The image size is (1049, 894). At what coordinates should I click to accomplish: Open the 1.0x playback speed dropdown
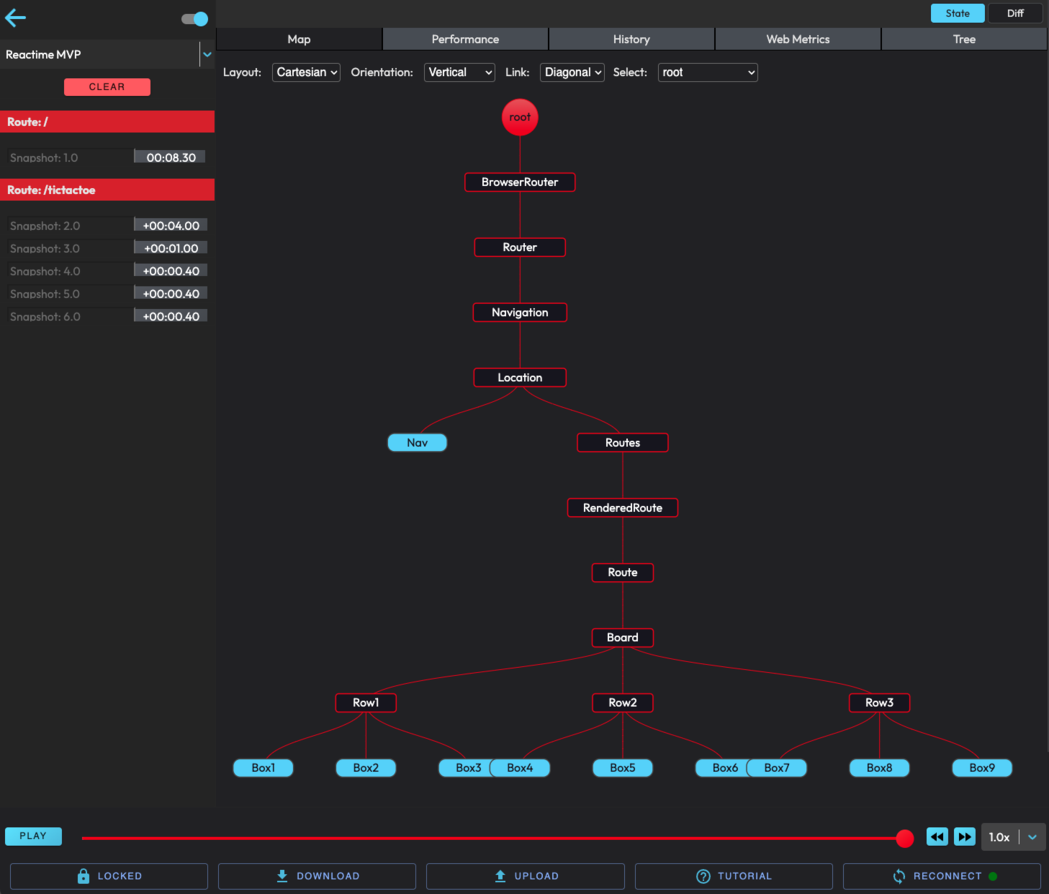pos(1013,837)
